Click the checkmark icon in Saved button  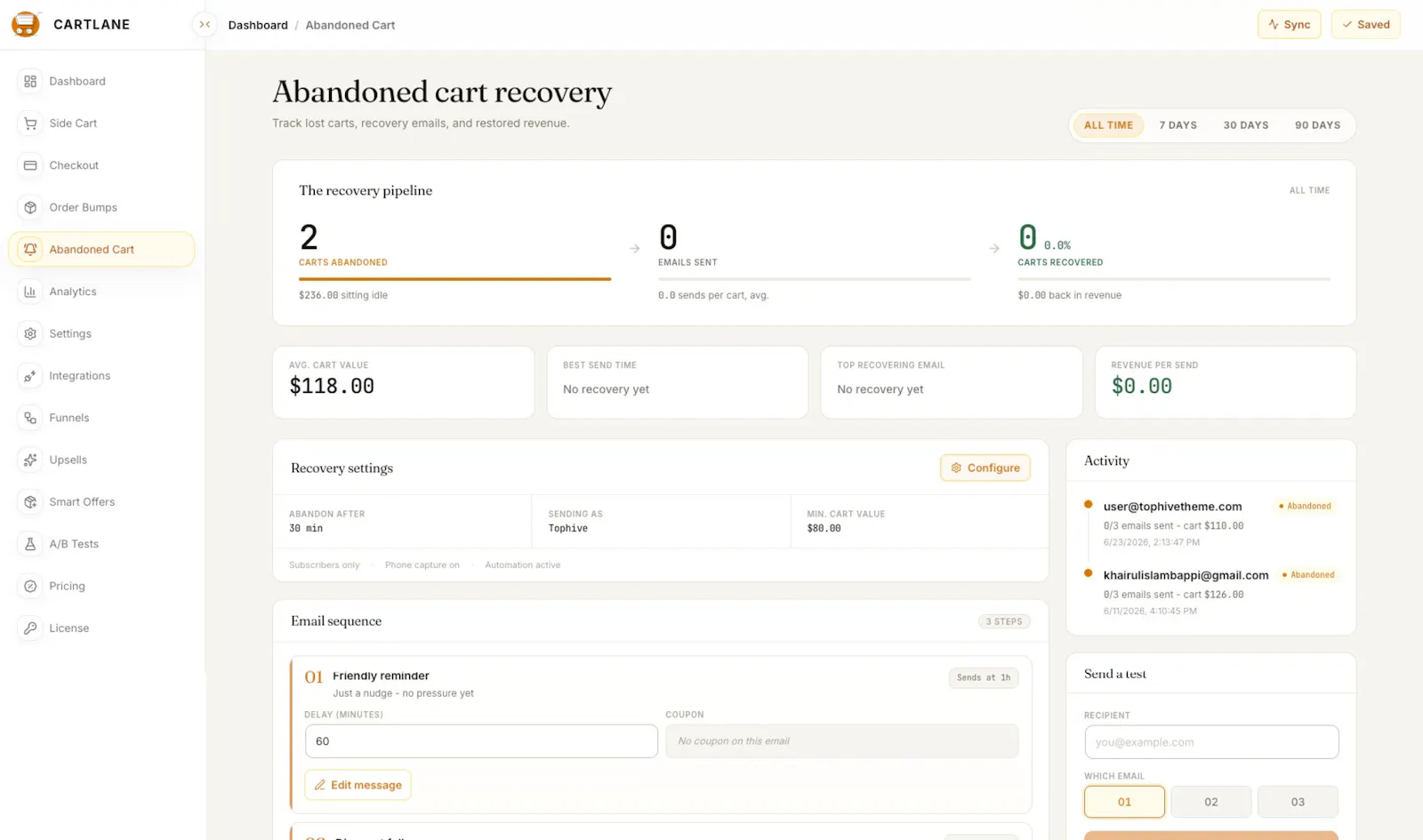(x=1347, y=25)
